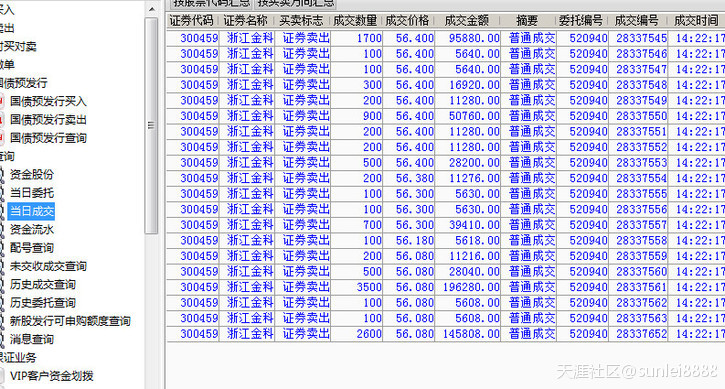This screenshot has height=389, width=725.
Task: Select the trade row with 成交金额 145808.00
Action: [x=446, y=334]
